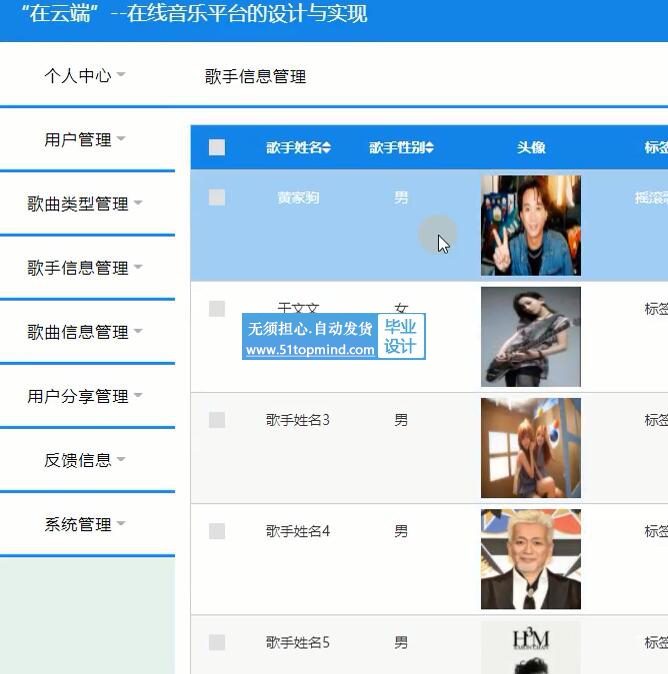The image size is (668, 674).
Task: Expand arrow next to 反馈信息
Action: coord(121,458)
